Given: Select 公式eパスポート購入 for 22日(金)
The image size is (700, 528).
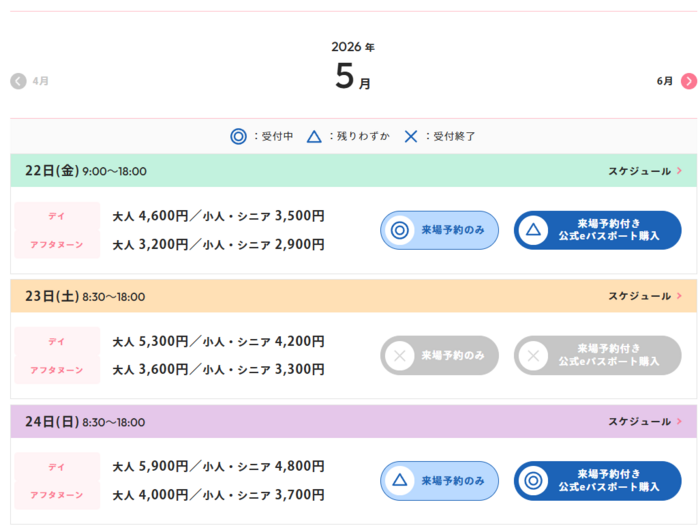Looking at the screenshot, I should (597, 230).
